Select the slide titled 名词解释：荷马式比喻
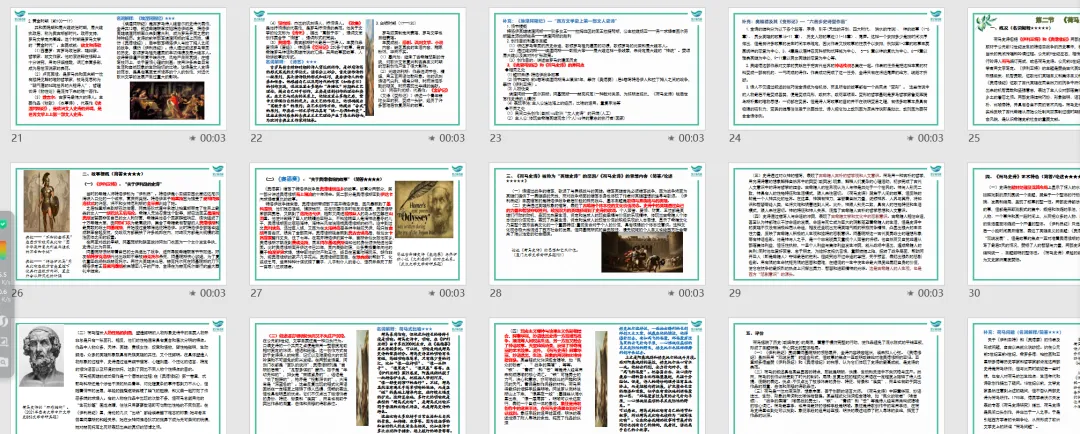Screen dimensions: 1080x434 357,376
